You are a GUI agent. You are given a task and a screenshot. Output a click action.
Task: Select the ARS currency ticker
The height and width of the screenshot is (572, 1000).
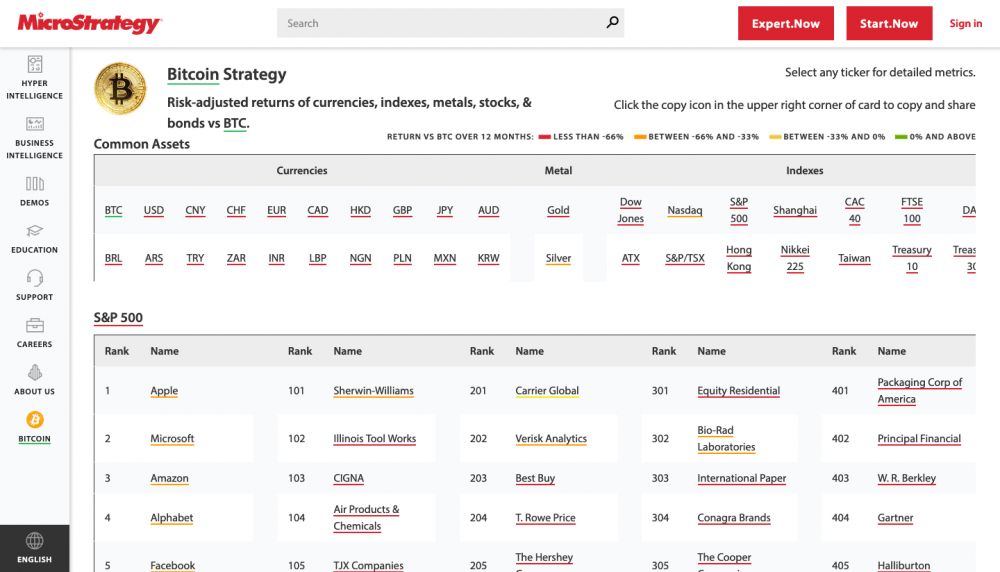[154, 258]
